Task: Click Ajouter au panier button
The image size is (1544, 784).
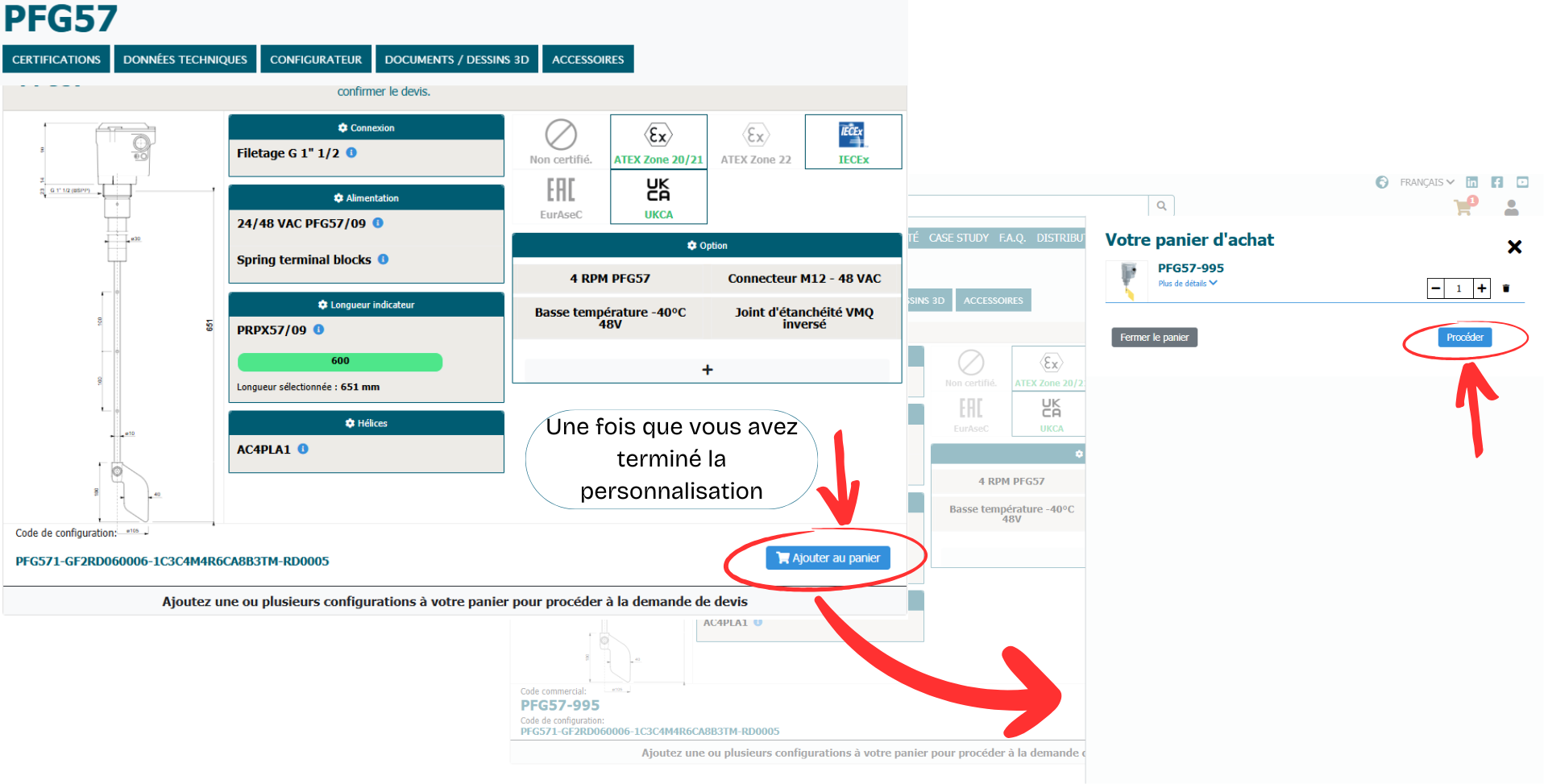Action: [828, 558]
